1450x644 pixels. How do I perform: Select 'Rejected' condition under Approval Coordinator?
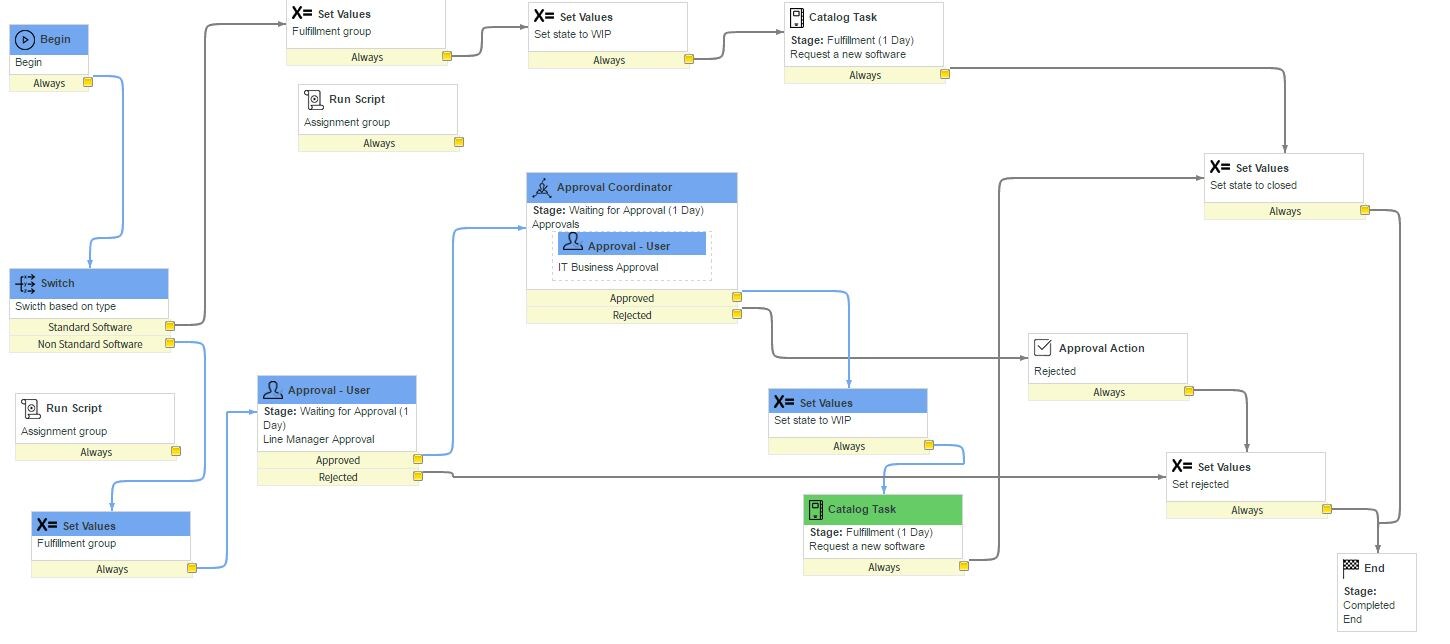click(632, 315)
